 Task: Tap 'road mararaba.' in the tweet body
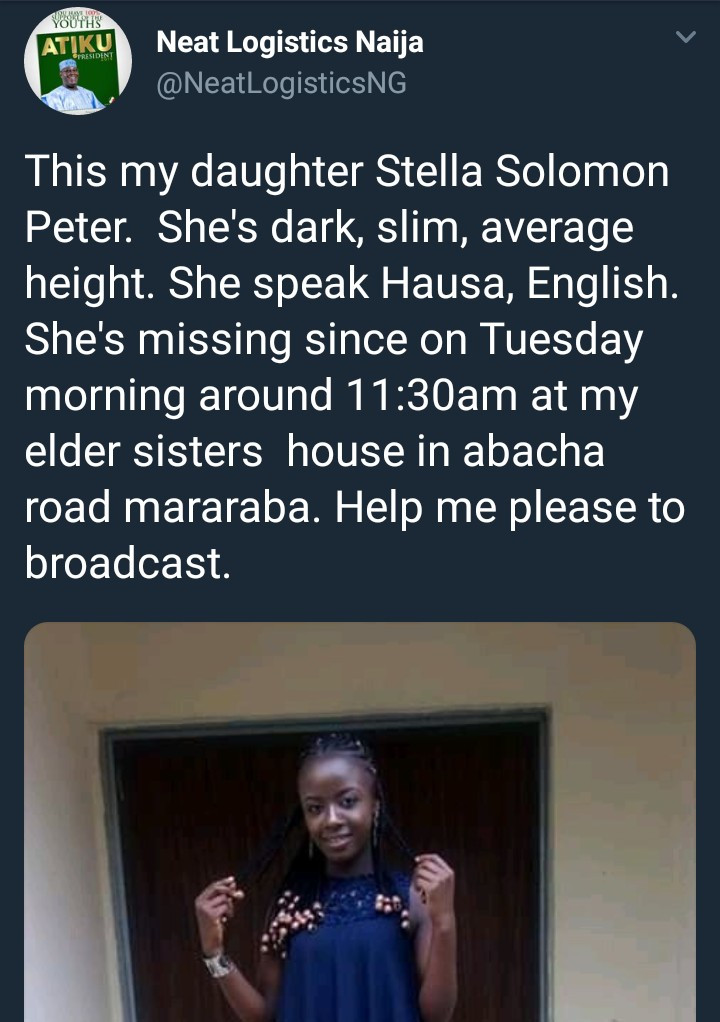pos(172,507)
